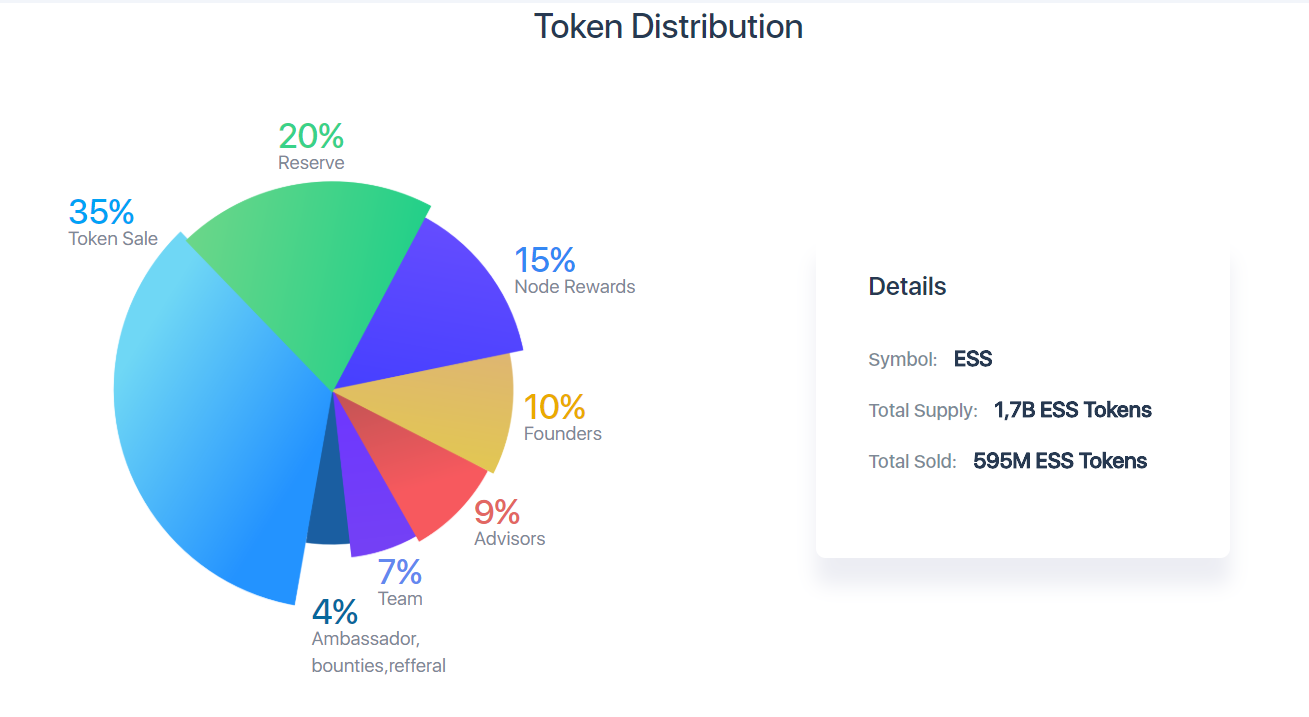Screen dimensions: 1309x717
Task: Click the 595M ESS Tokens sold value
Action: [x=1059, y=461]
